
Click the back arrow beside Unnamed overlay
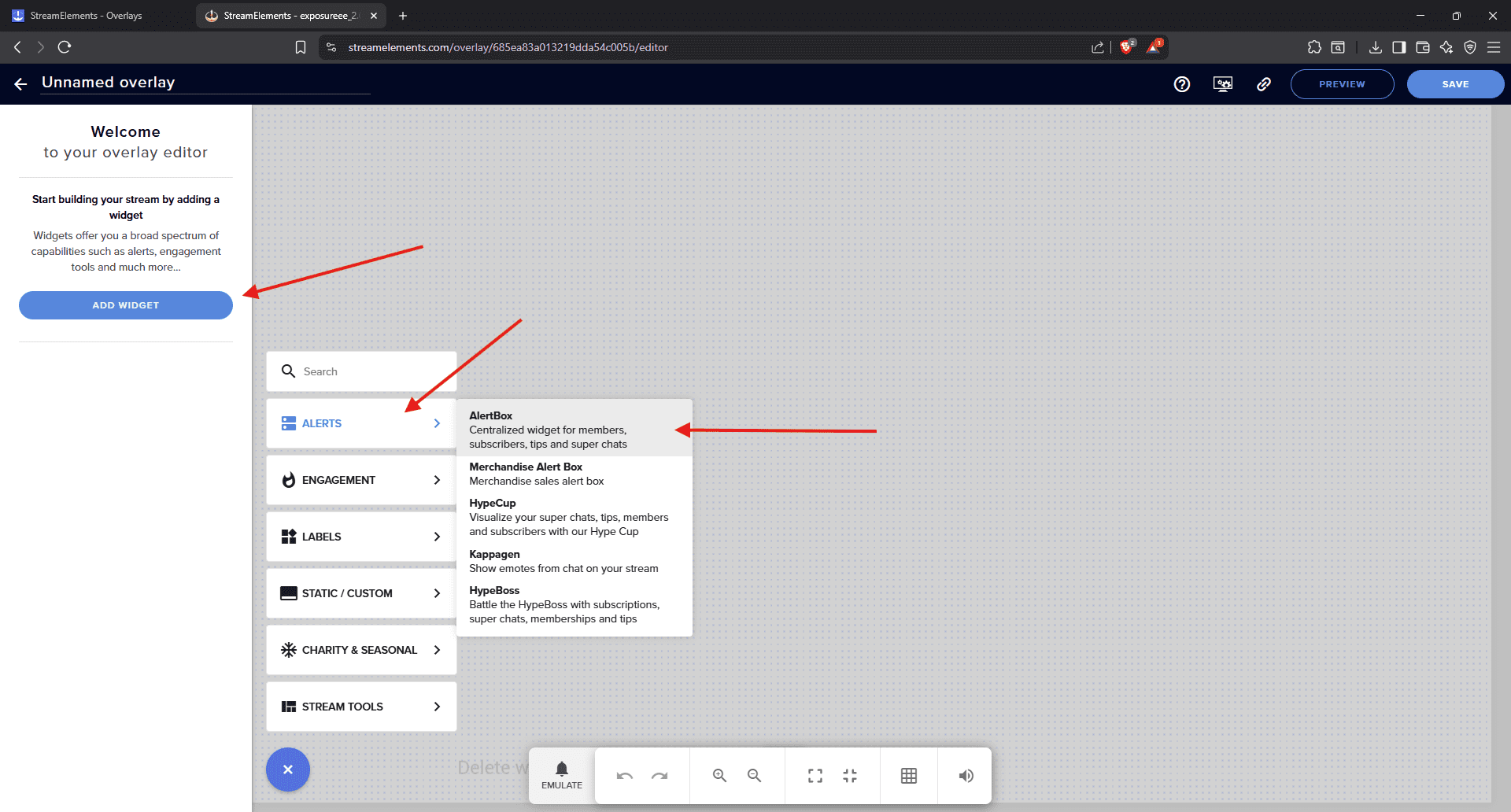pos(20,84)
